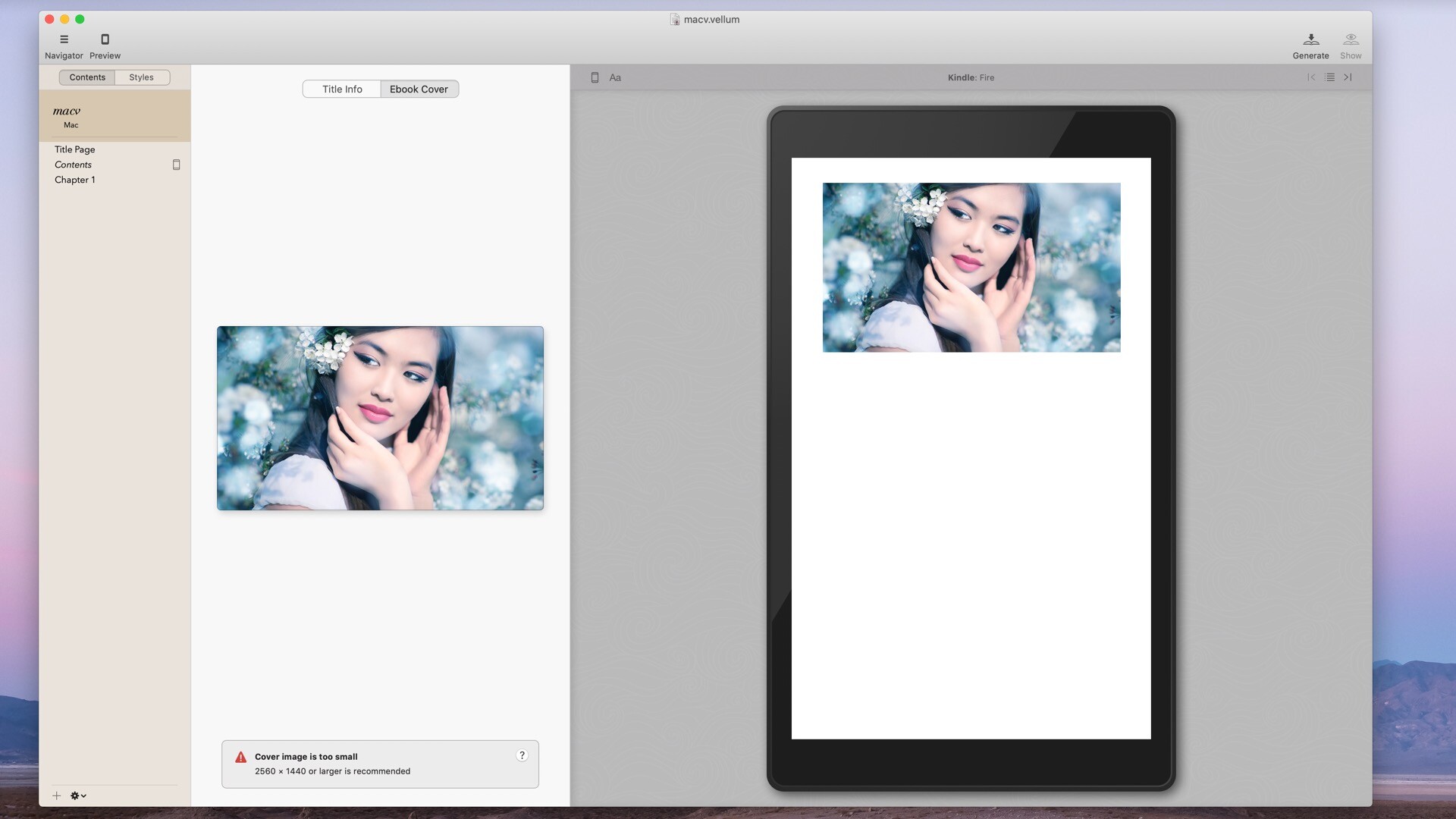
Task: Select the Ebook Cover segment
Action: (419, 89)
